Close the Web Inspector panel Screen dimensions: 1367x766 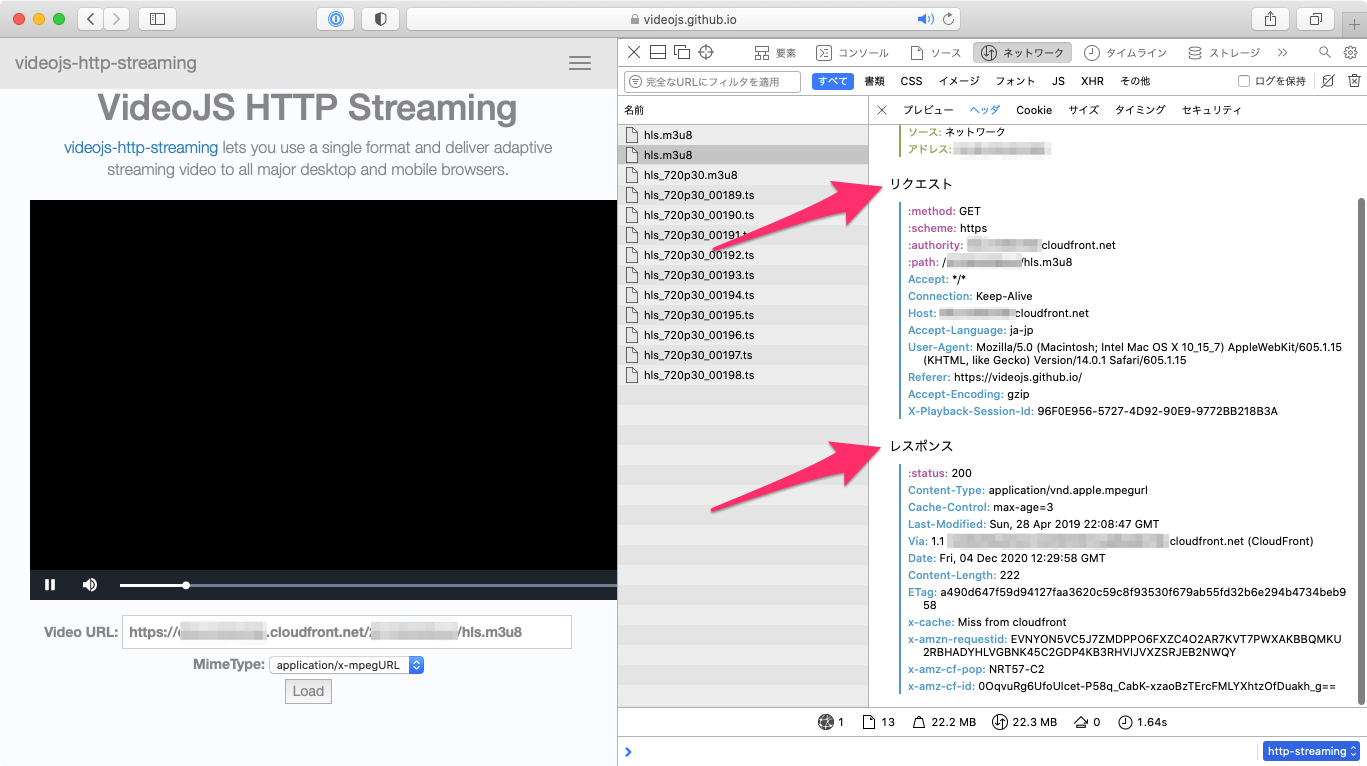(634, 53)
